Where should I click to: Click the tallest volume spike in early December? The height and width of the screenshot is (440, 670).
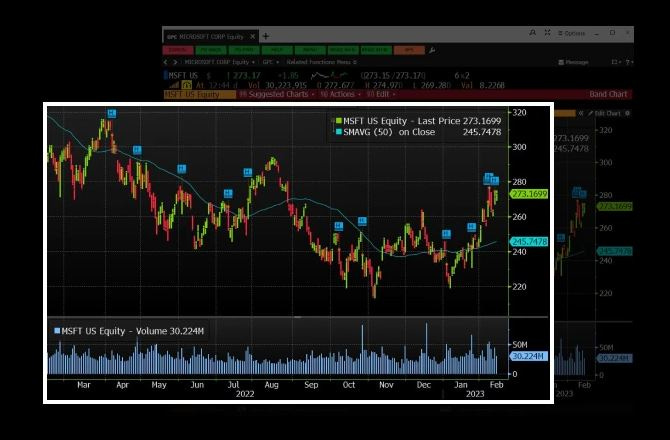click(426, 348)
